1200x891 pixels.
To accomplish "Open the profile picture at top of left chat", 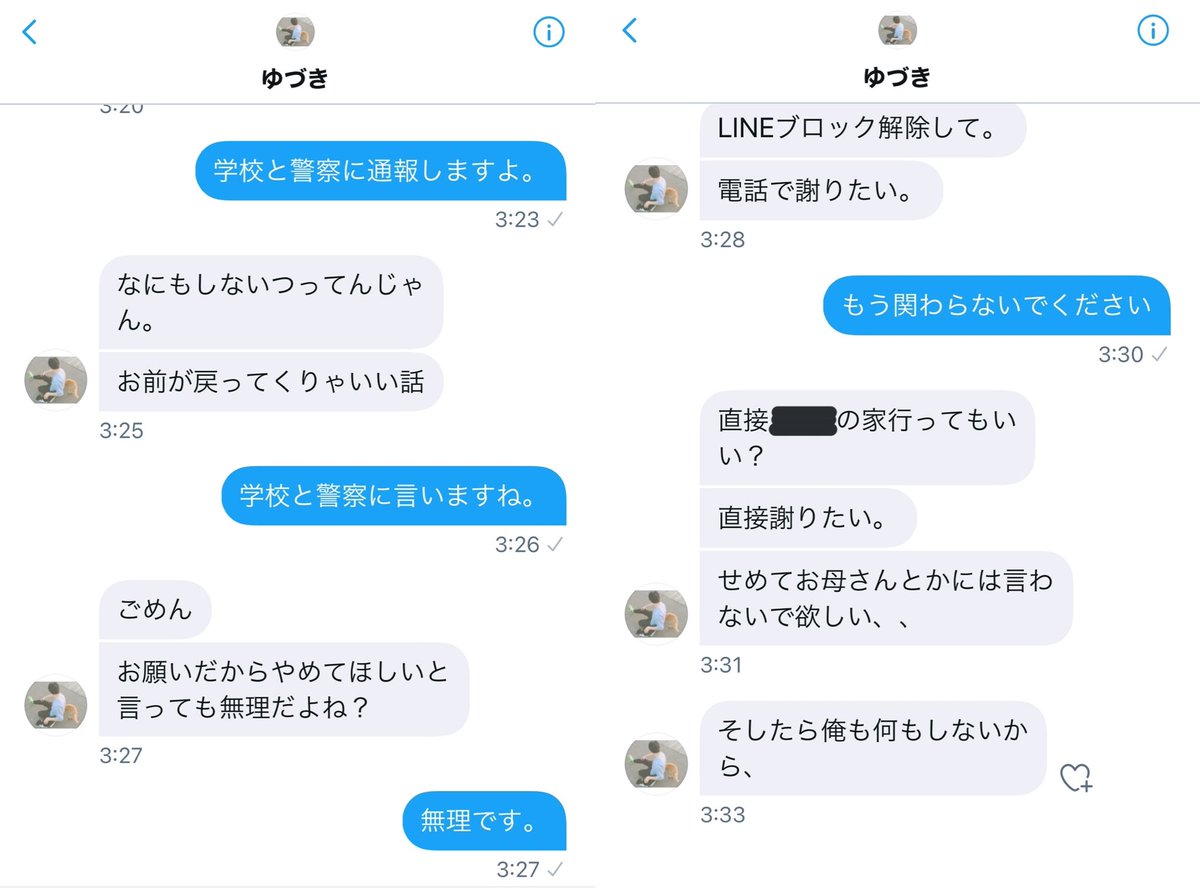I will point(295,32).
